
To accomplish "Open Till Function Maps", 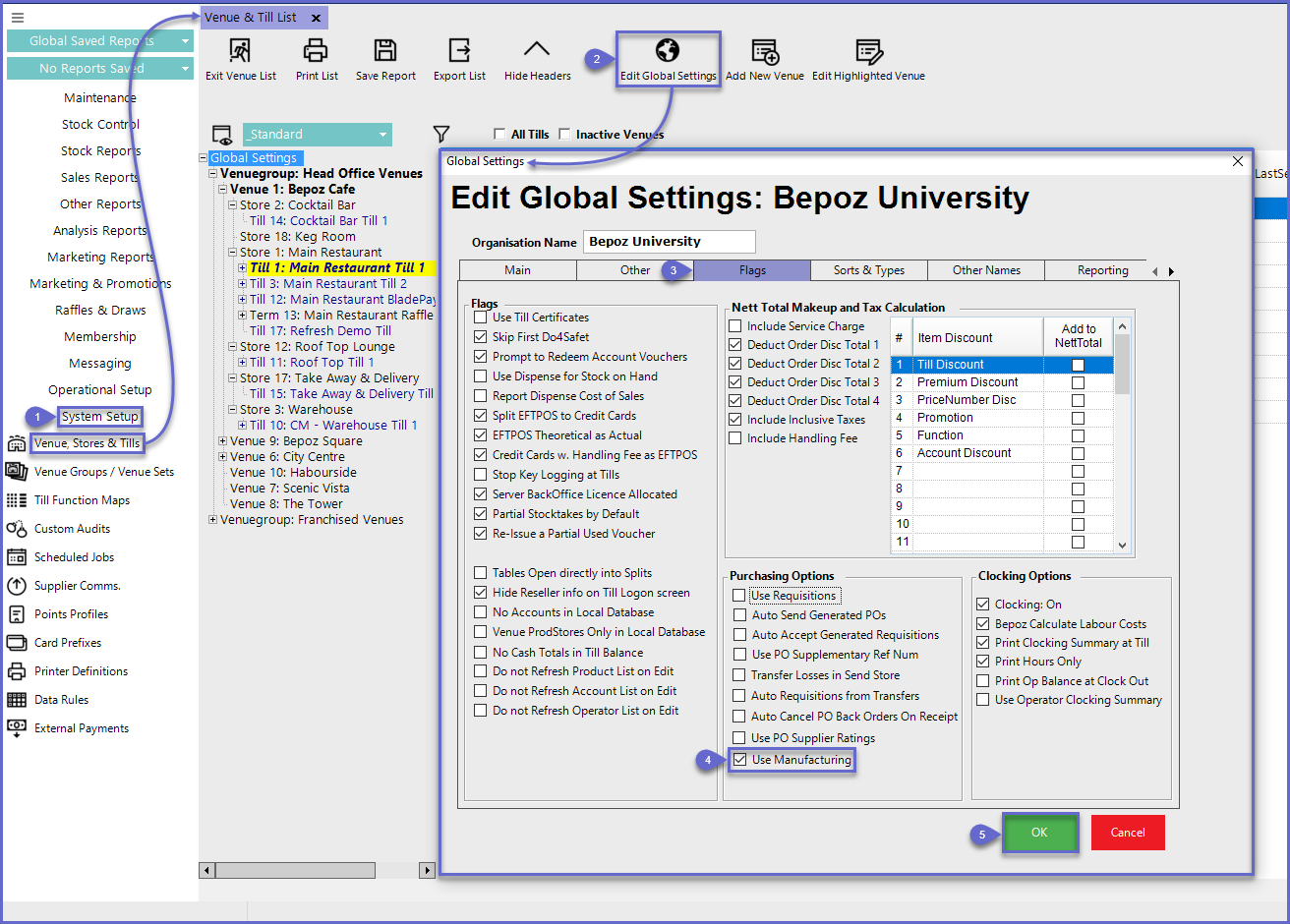I will point(82,500).
